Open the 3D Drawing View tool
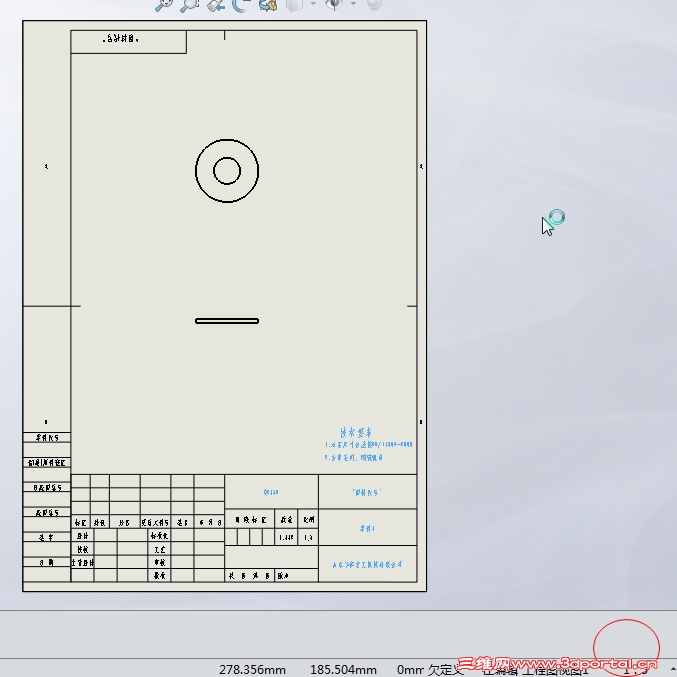 (268, 4)
